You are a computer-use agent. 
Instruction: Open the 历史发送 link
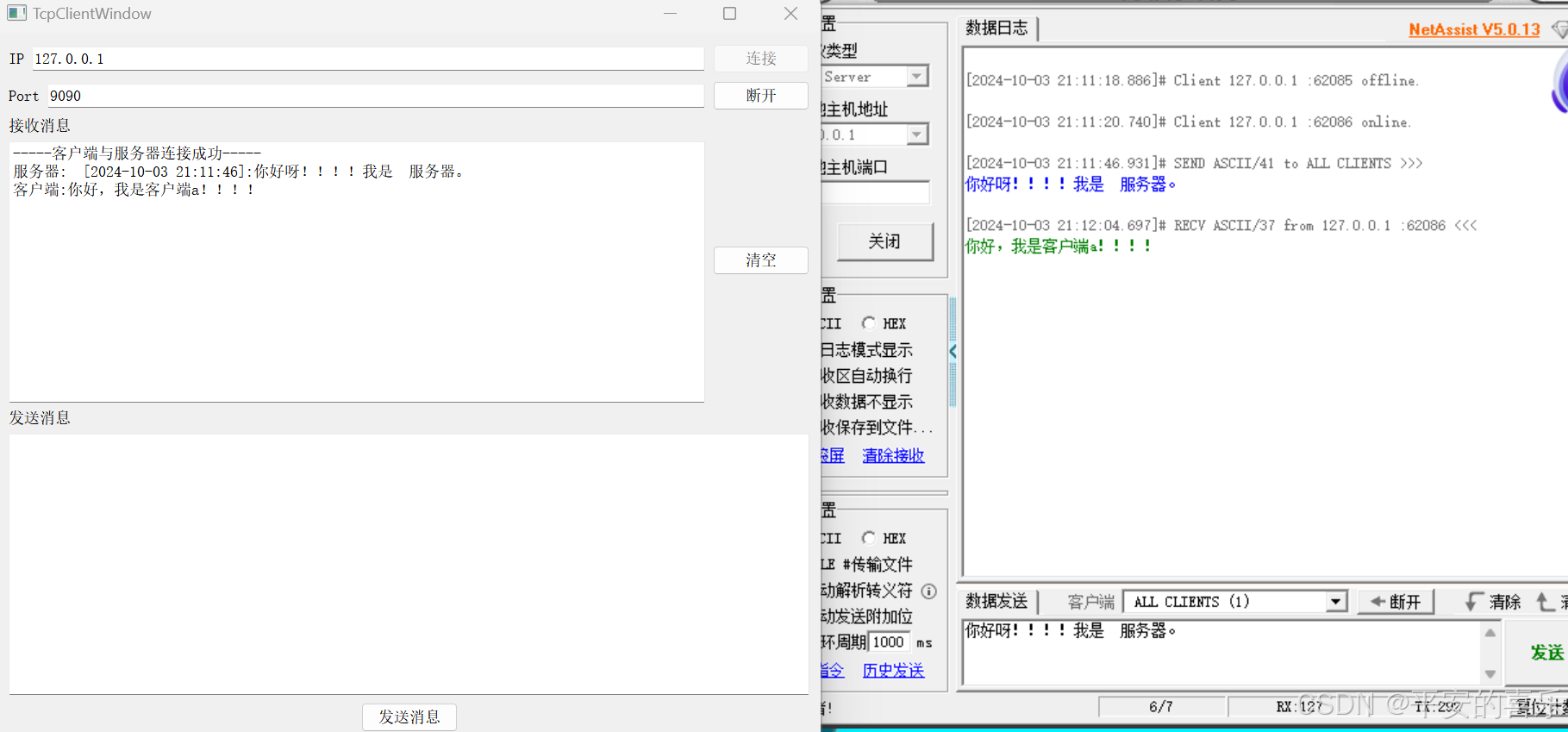(x=893, y=670)
